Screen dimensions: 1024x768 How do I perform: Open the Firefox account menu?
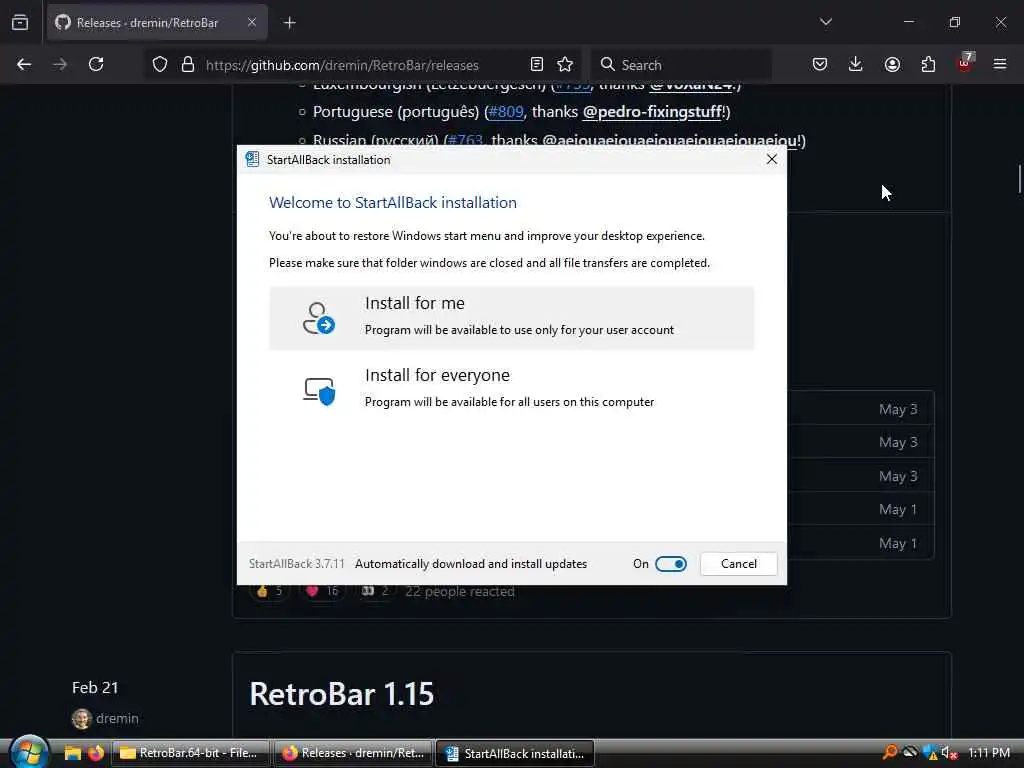click(892, 64)
